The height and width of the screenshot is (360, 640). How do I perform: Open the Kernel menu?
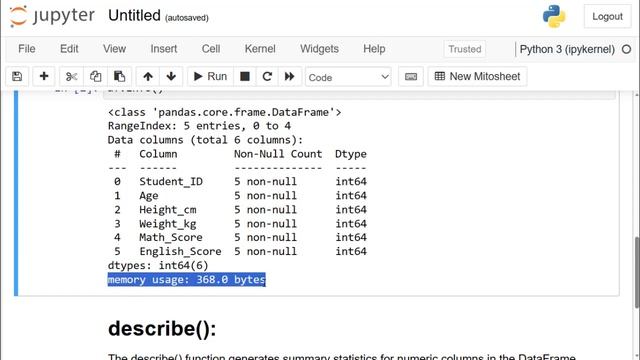(x=260, y=49)
